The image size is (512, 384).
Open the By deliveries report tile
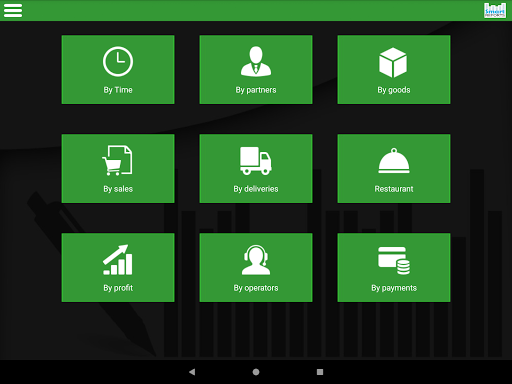256,169
